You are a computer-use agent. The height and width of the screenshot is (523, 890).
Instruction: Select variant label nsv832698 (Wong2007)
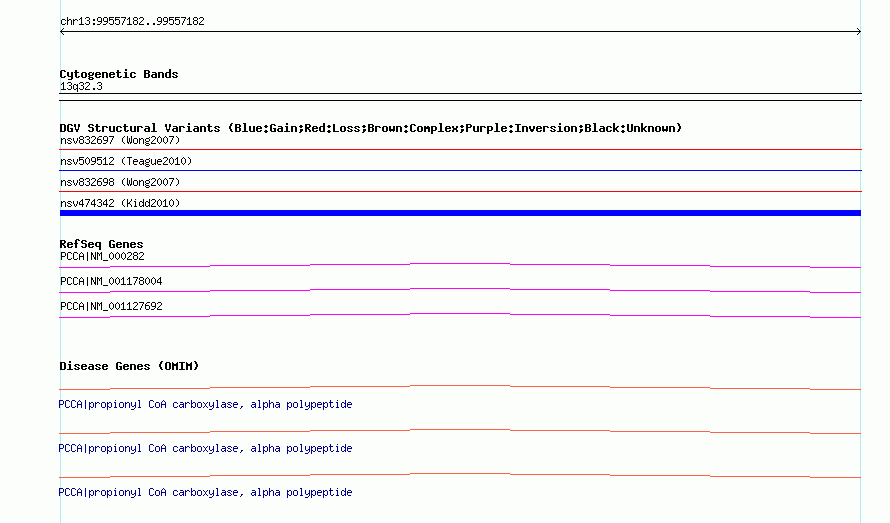[x=120, y=182]
